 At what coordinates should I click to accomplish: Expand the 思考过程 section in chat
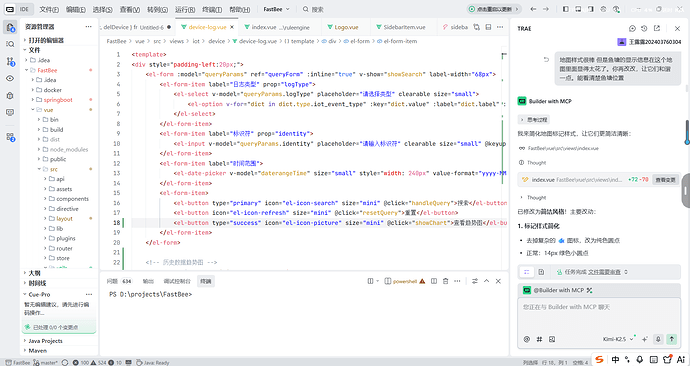[534, 120]
